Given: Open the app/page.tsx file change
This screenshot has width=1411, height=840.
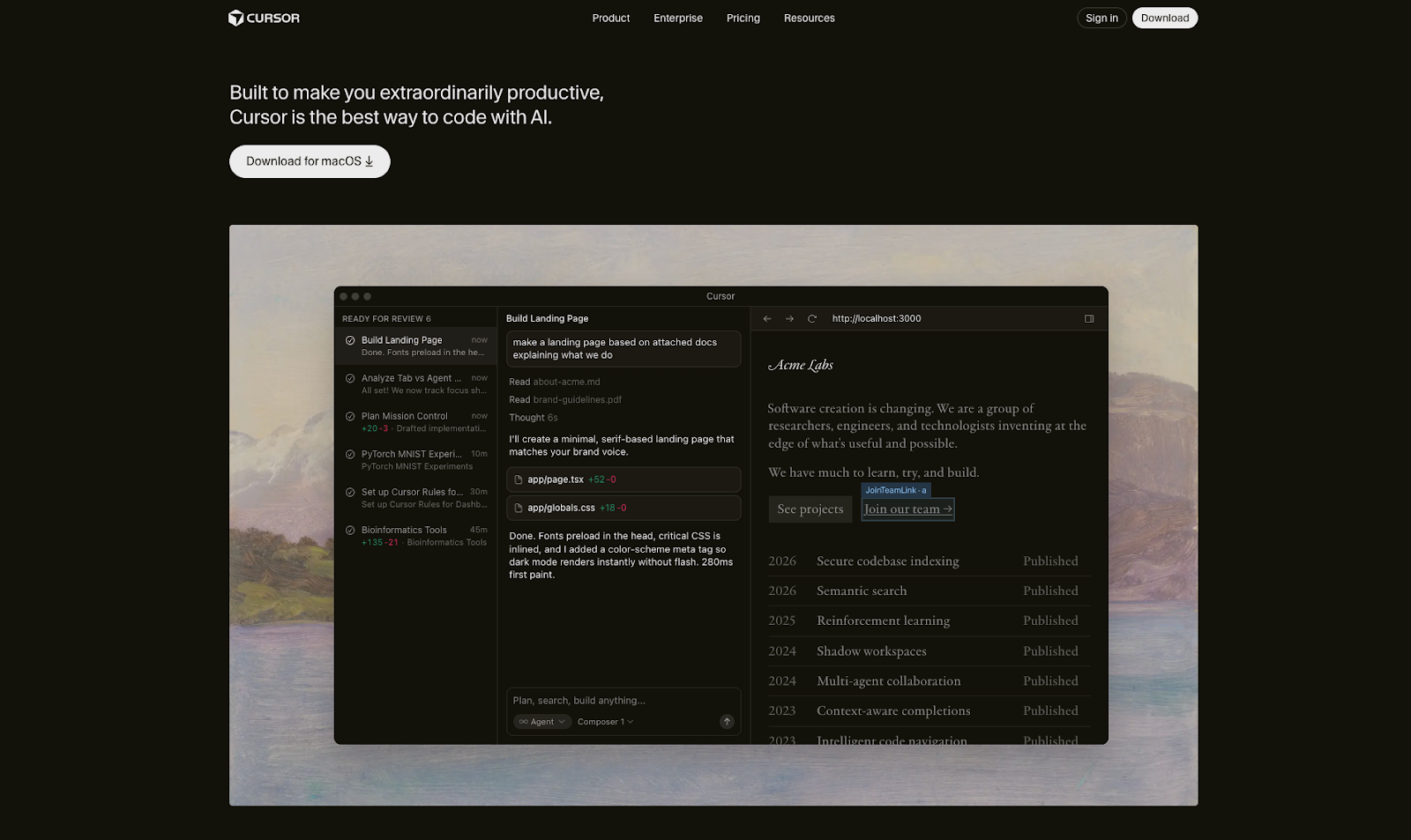Looking at the screenshot, I should pyautogui.click(x=623, y=479).
